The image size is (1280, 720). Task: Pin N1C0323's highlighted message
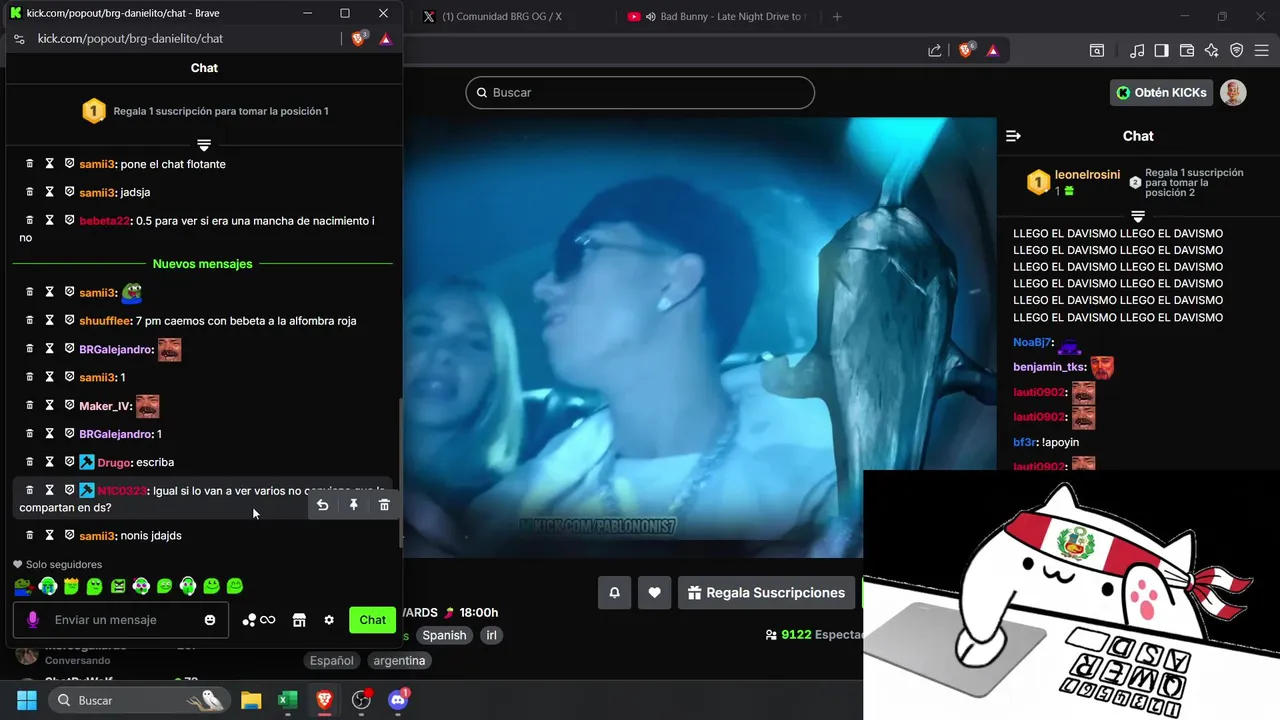(354, 505)
